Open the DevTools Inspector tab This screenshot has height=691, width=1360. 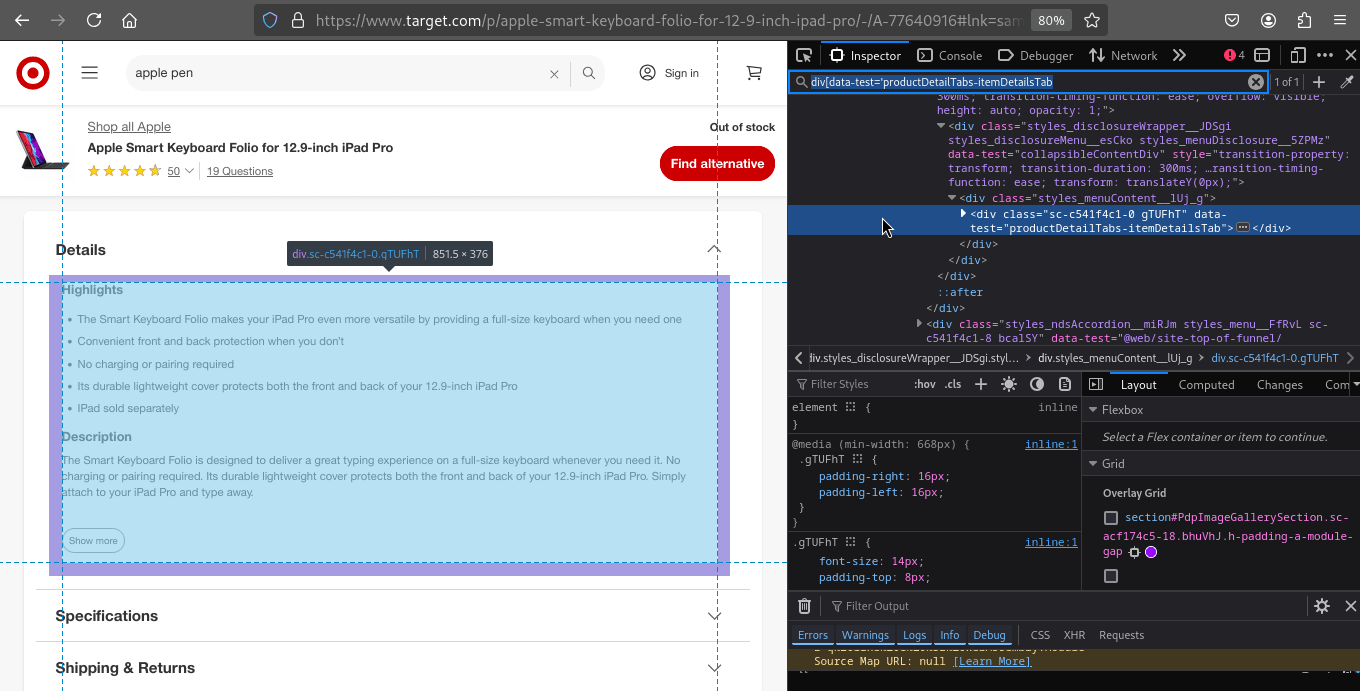(866, 55)
